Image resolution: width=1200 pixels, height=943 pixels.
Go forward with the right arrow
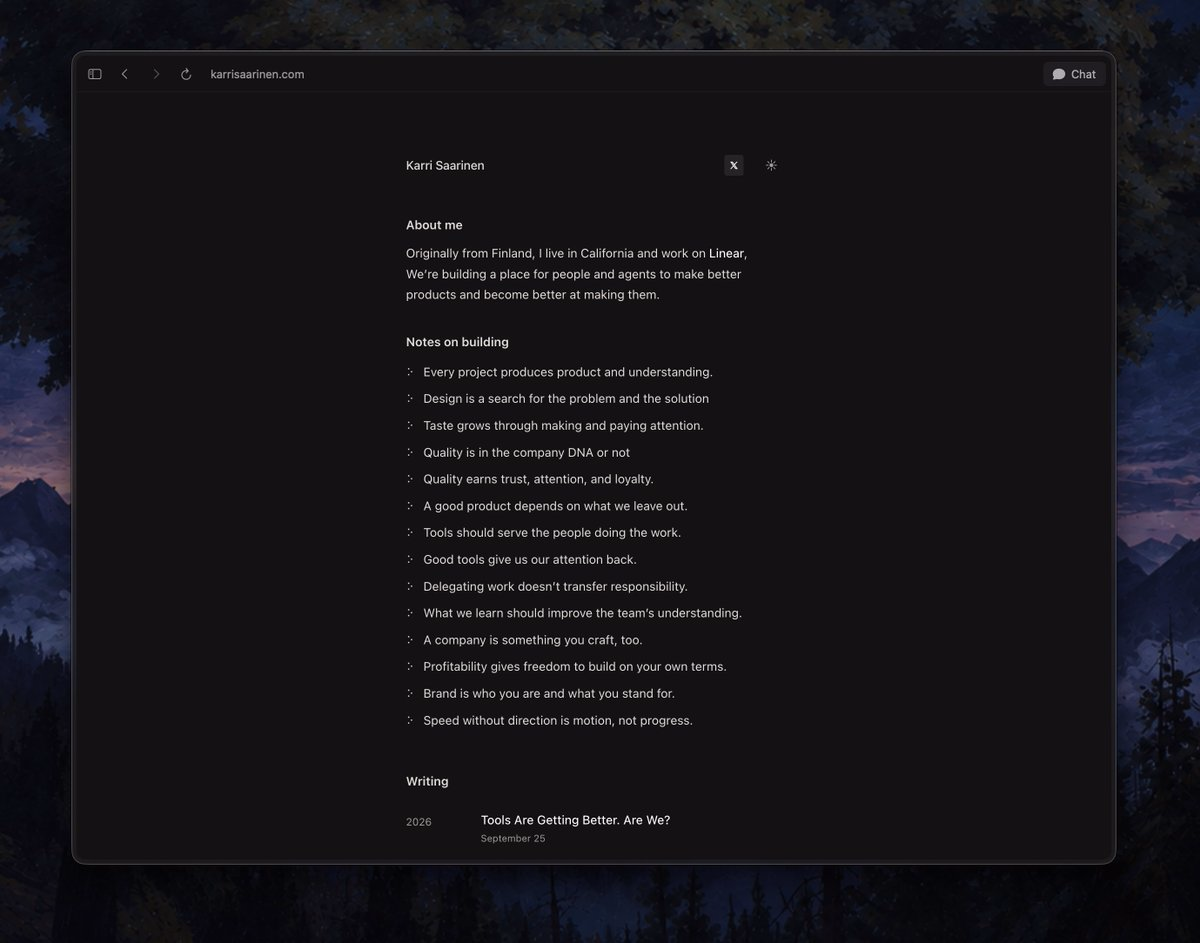click(156, 74)
